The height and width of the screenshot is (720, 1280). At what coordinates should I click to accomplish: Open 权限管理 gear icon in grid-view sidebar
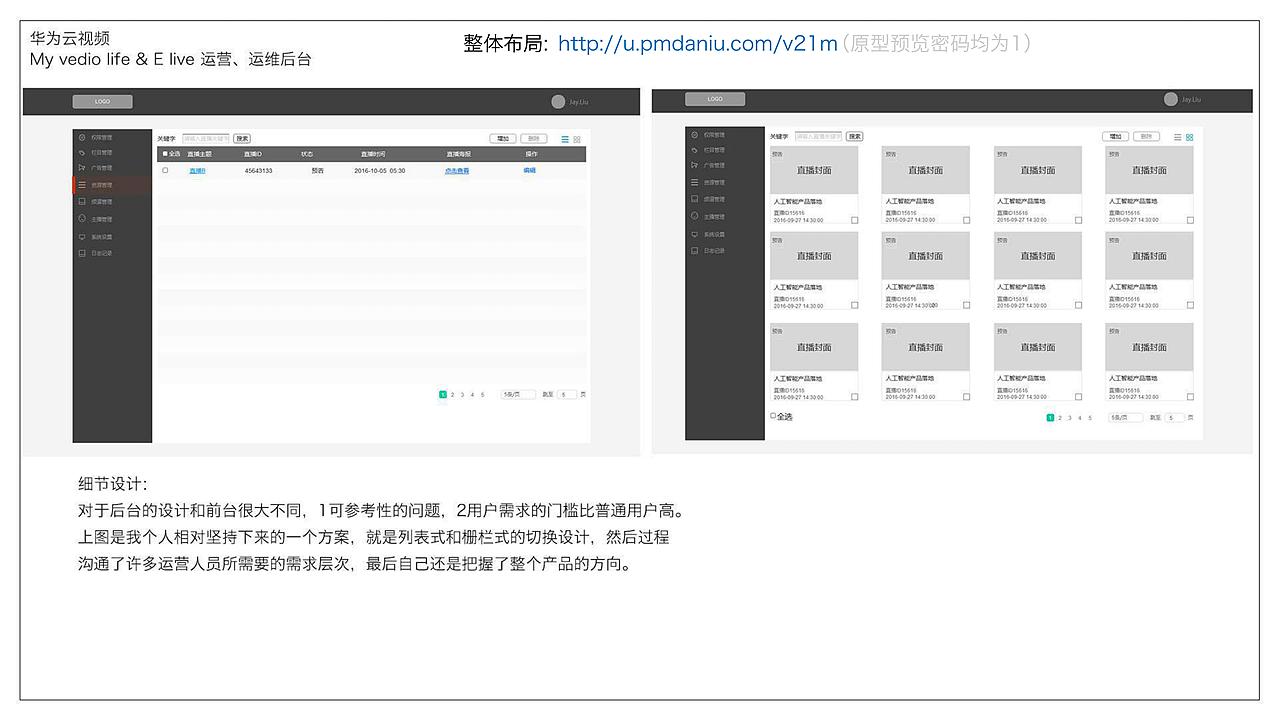[x=695, y=134]
